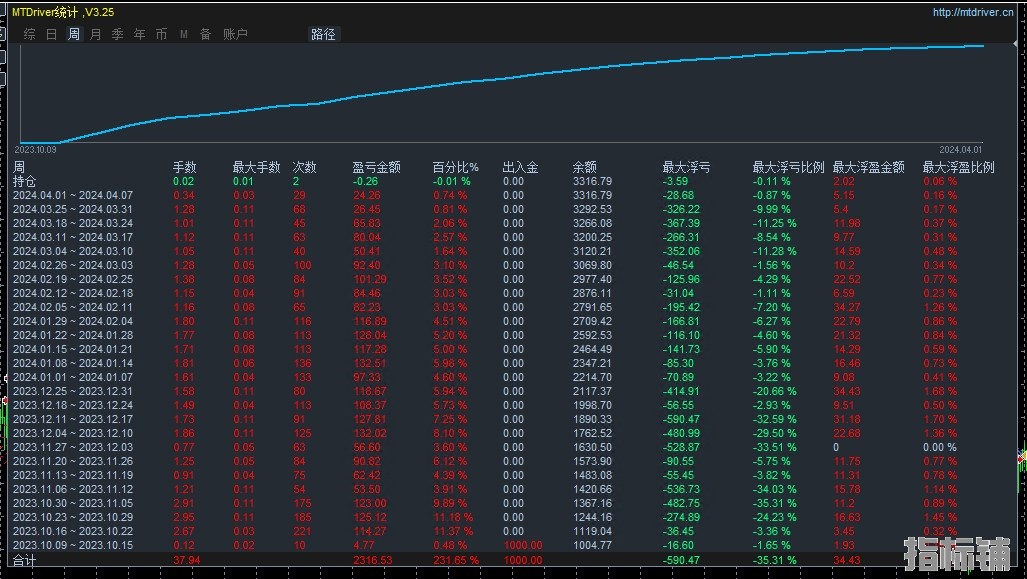The width and height of the screenshot is (1027, 579).
Task: Open the 备 tab
Action: pyautogui.click(x=205, y=34)
